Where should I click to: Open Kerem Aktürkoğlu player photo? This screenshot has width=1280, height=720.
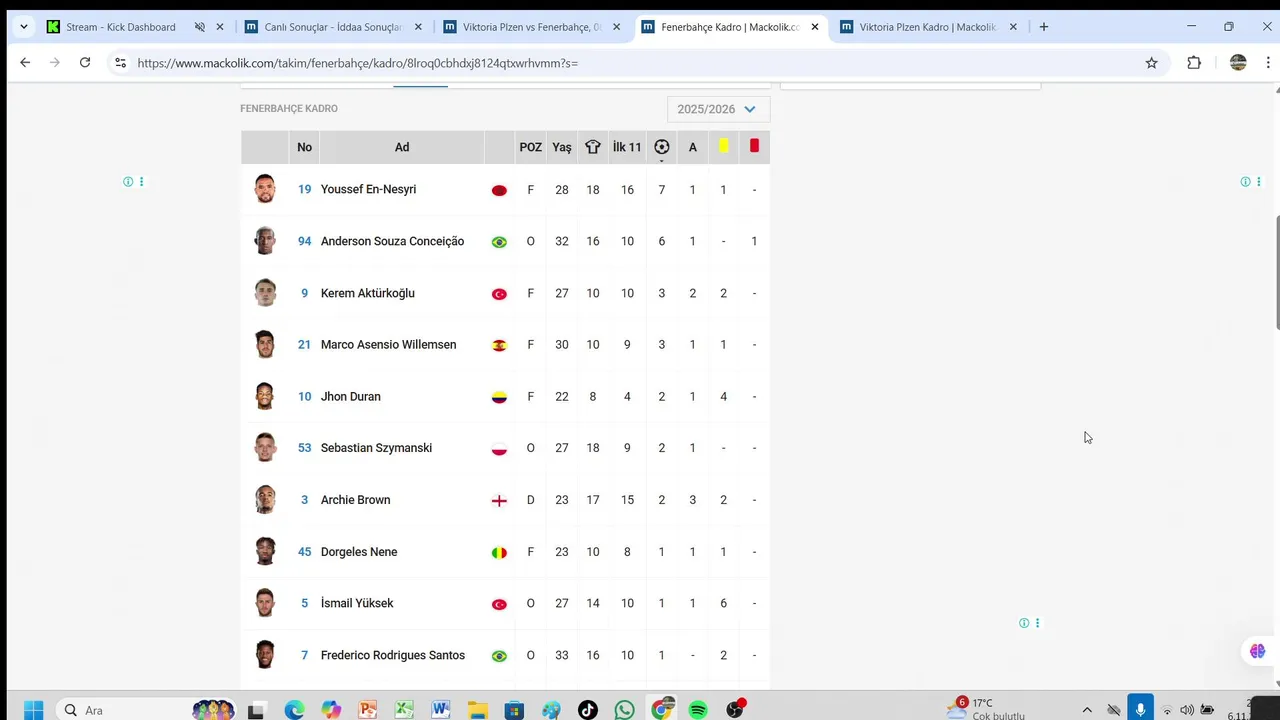click(265, 293)
